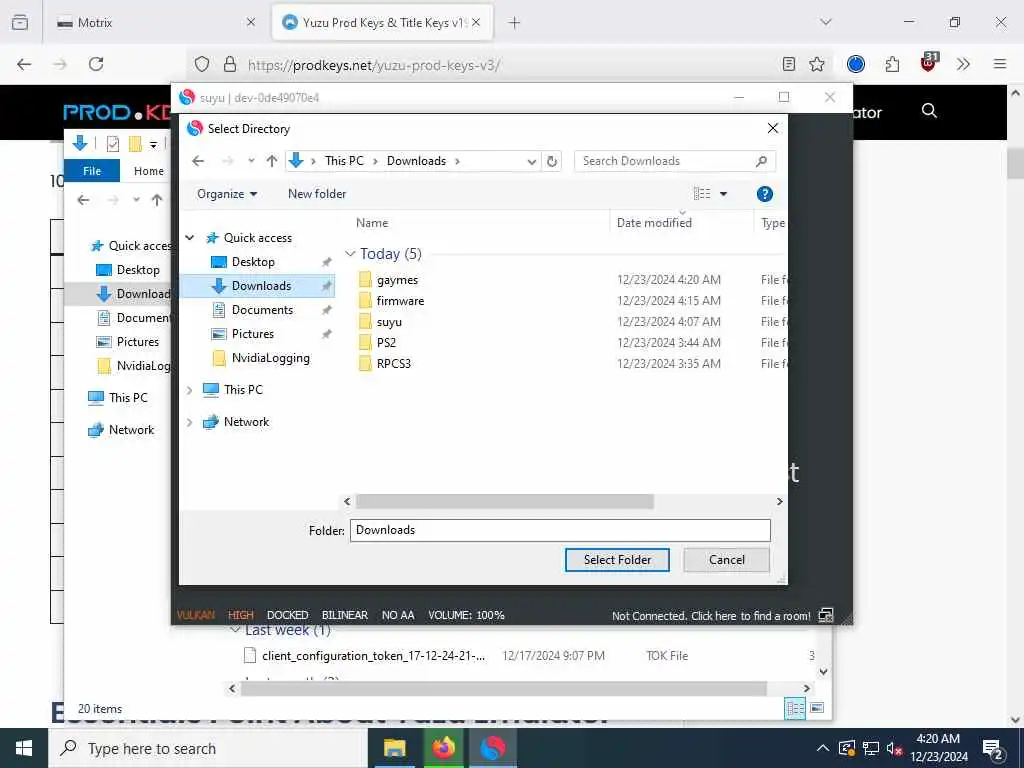The height and width of the screenshot is (768, 1024).
Task: Expand This PC in dialog navigation tree
Action: (189, 390)
